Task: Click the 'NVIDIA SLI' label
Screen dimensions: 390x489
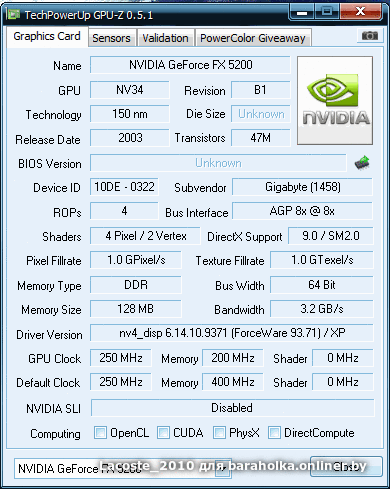Action: 53,408
